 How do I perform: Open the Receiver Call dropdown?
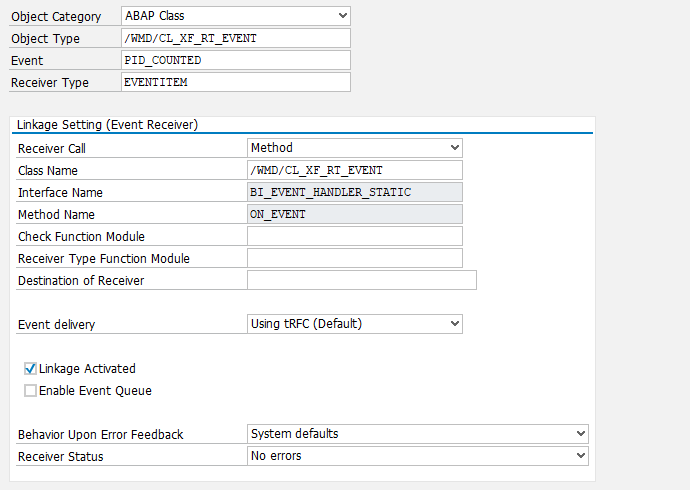pos(355,148)
